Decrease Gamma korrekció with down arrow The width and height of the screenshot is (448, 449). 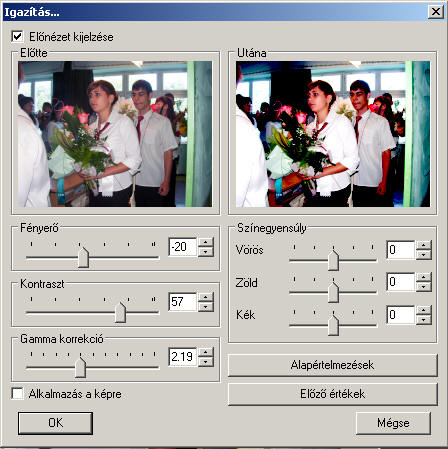206,362
